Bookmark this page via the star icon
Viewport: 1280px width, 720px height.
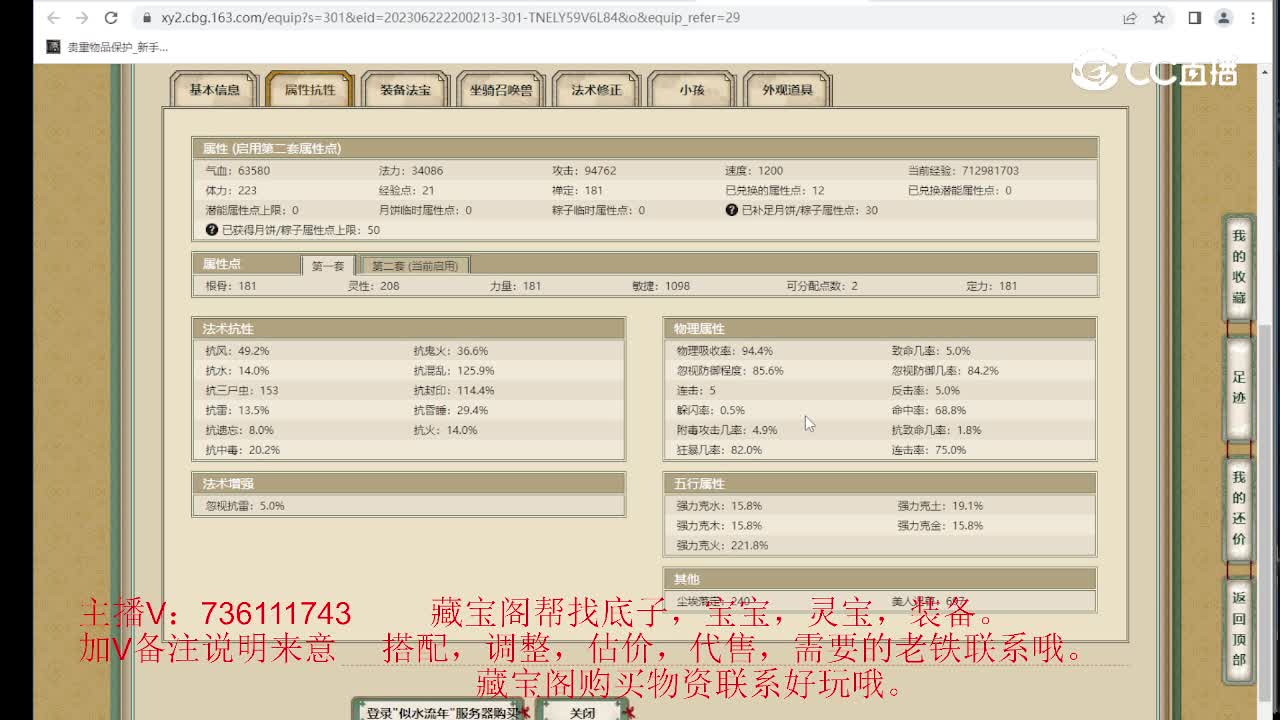click(1158, 17)
